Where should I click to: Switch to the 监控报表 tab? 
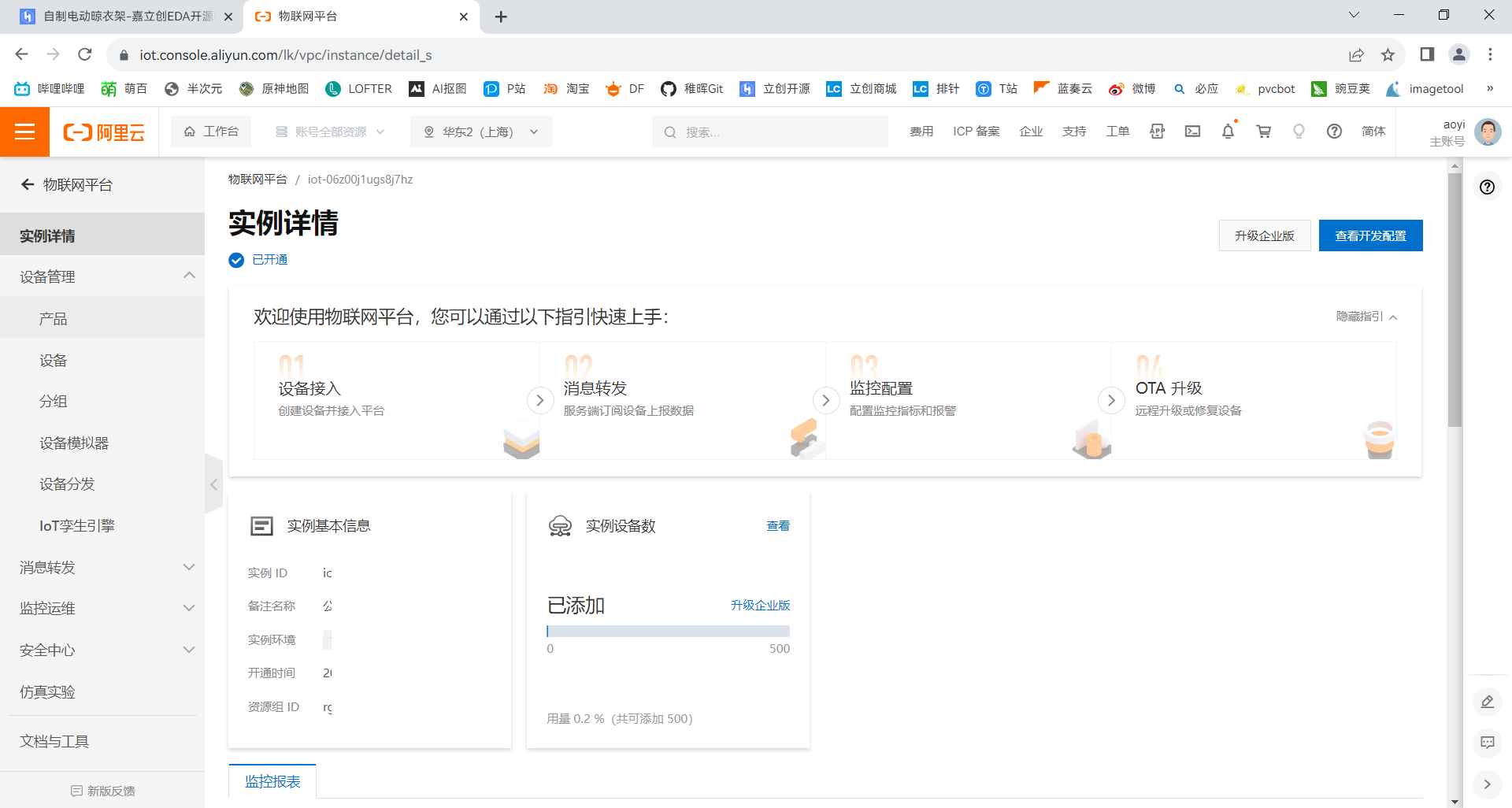[x=271, y=781]
